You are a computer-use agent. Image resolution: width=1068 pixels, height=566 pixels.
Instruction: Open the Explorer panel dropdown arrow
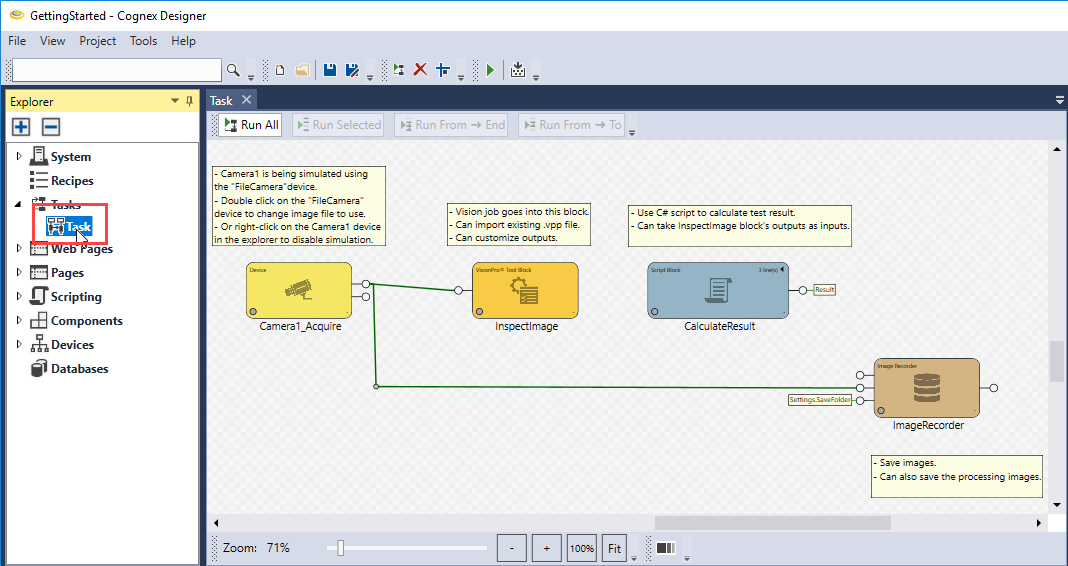[x=175, y=101]
